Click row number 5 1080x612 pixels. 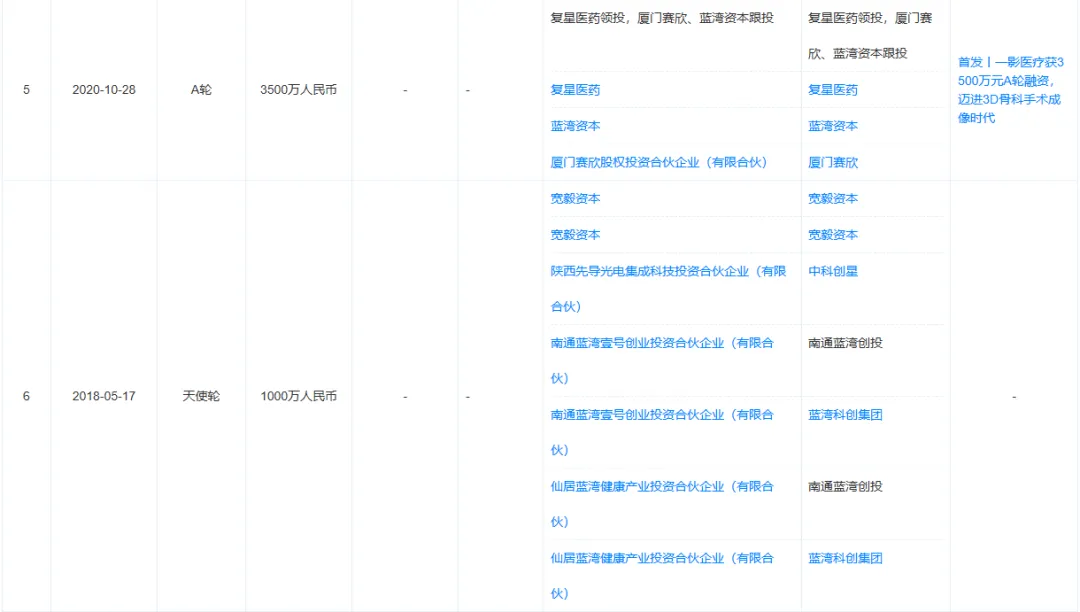pos(26,89)
